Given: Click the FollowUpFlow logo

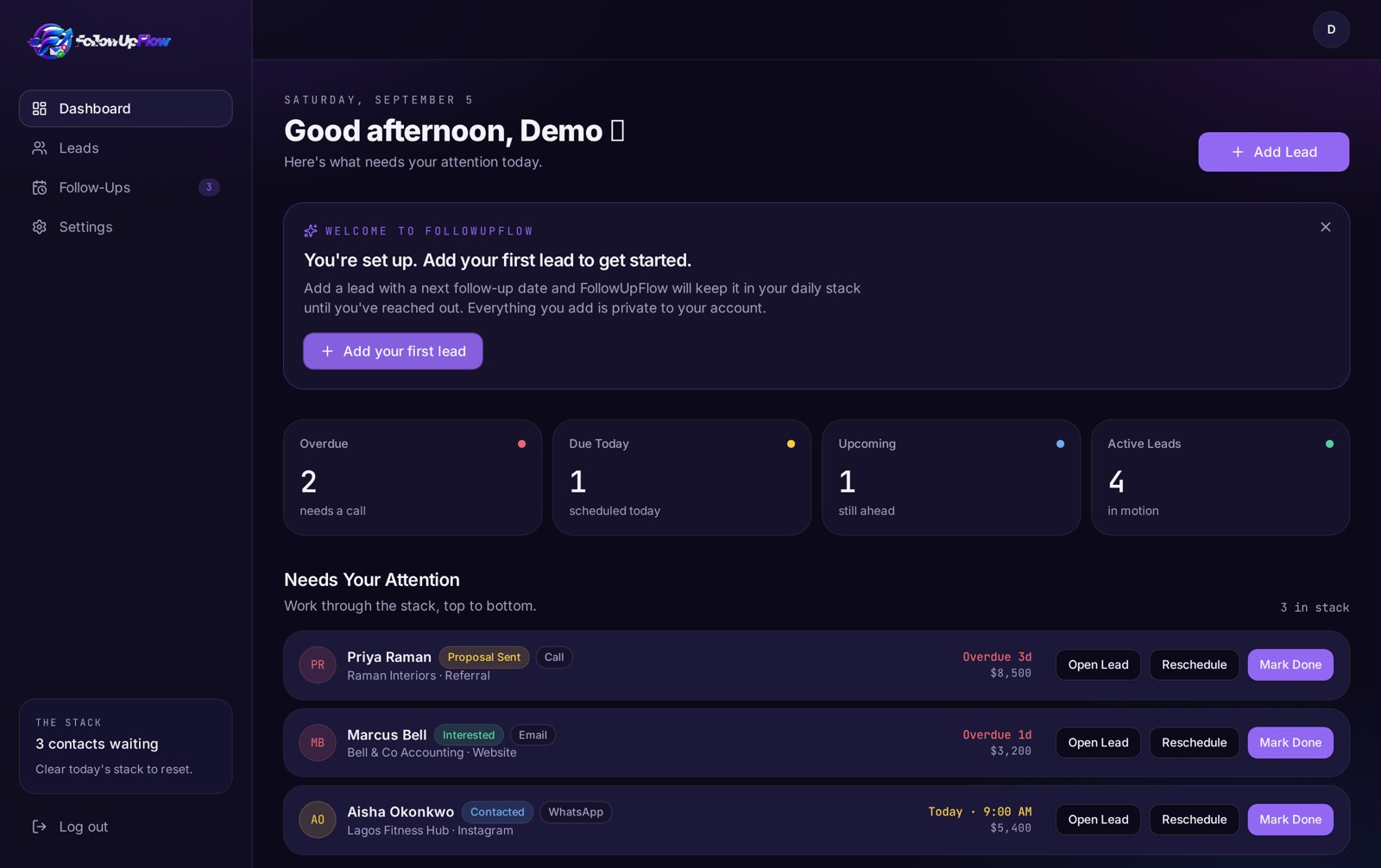Looking at the screenshot, I should coord(99,41).
